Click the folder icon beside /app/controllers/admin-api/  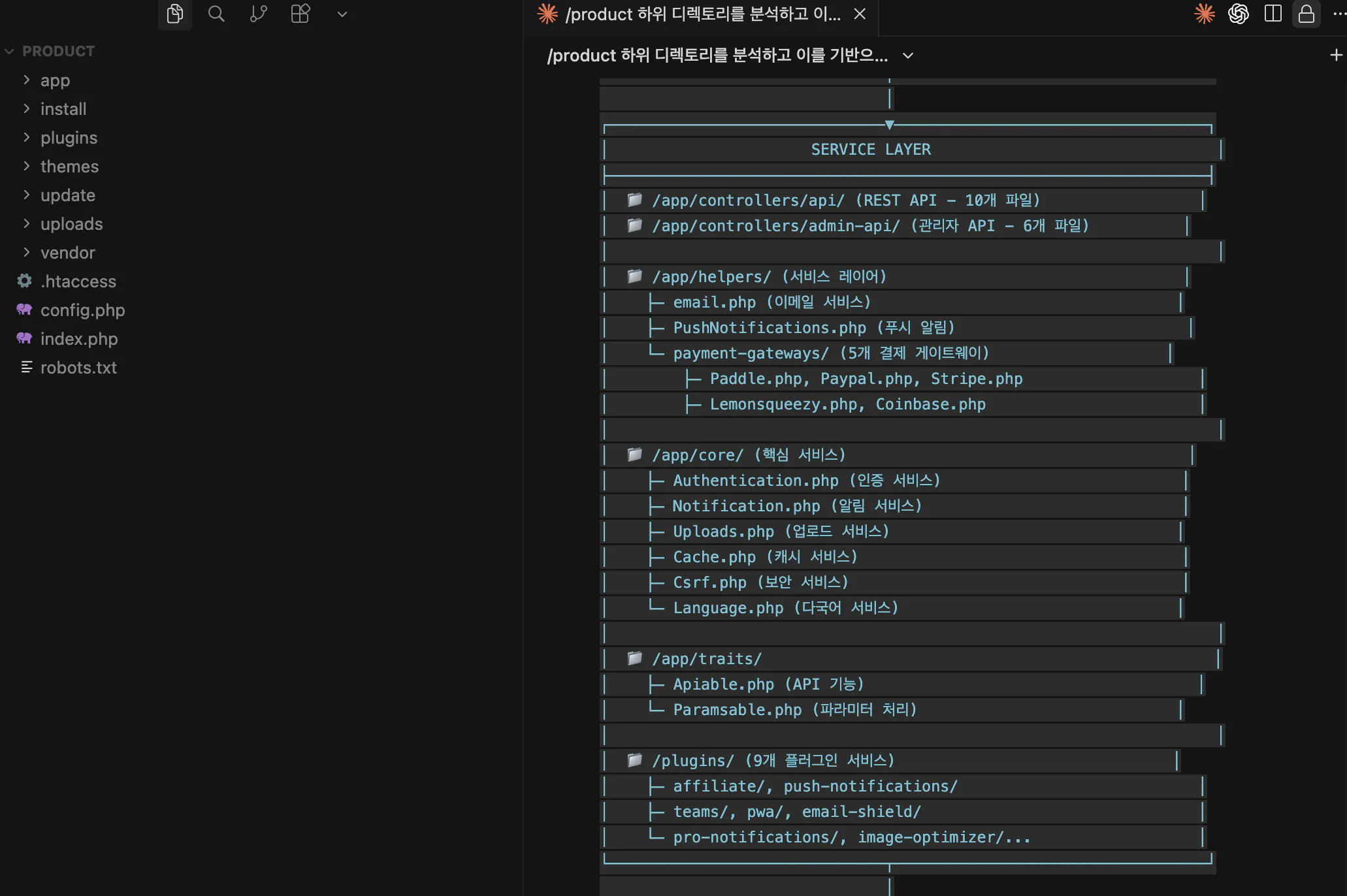coord(634,225)
